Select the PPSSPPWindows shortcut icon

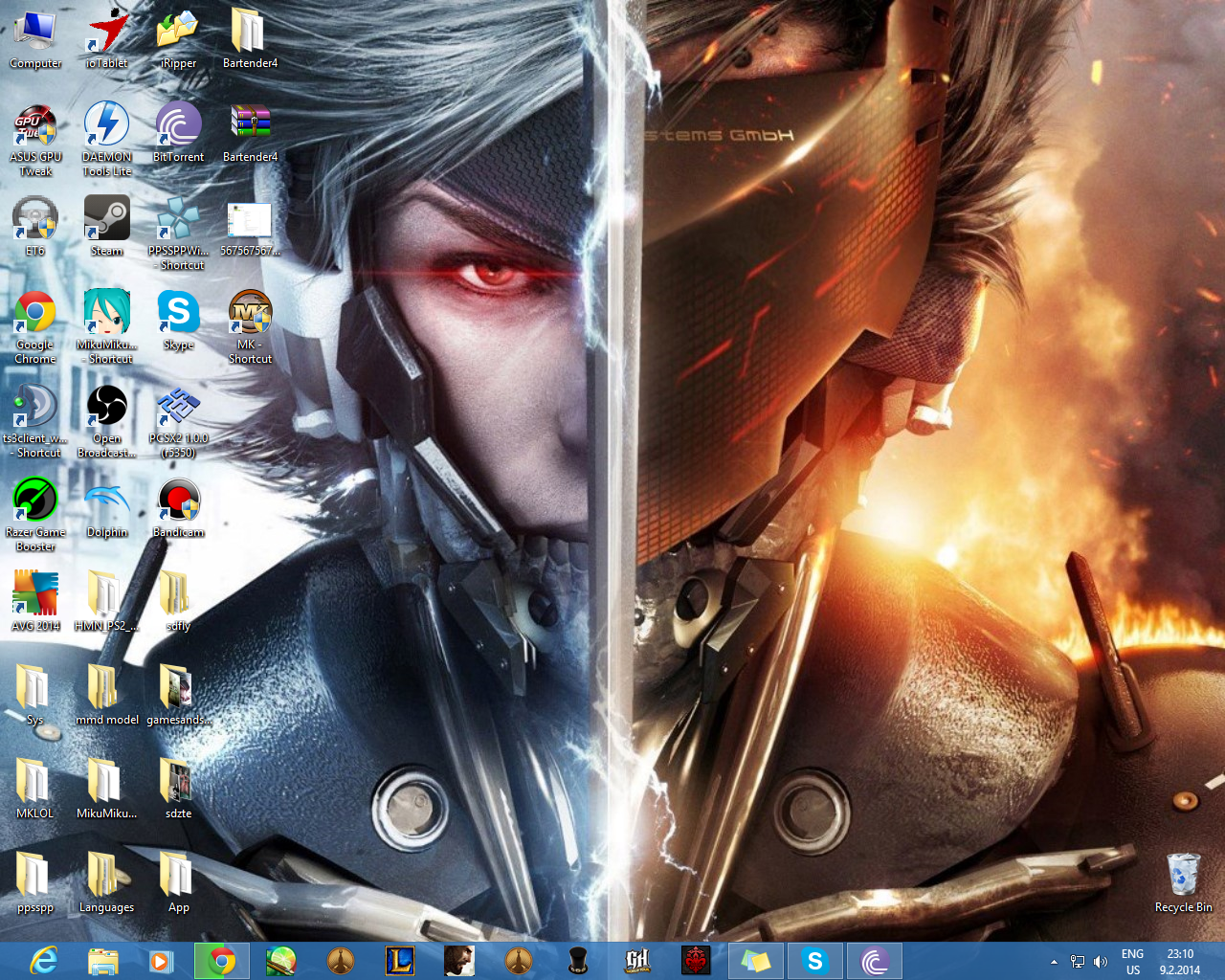178,233
